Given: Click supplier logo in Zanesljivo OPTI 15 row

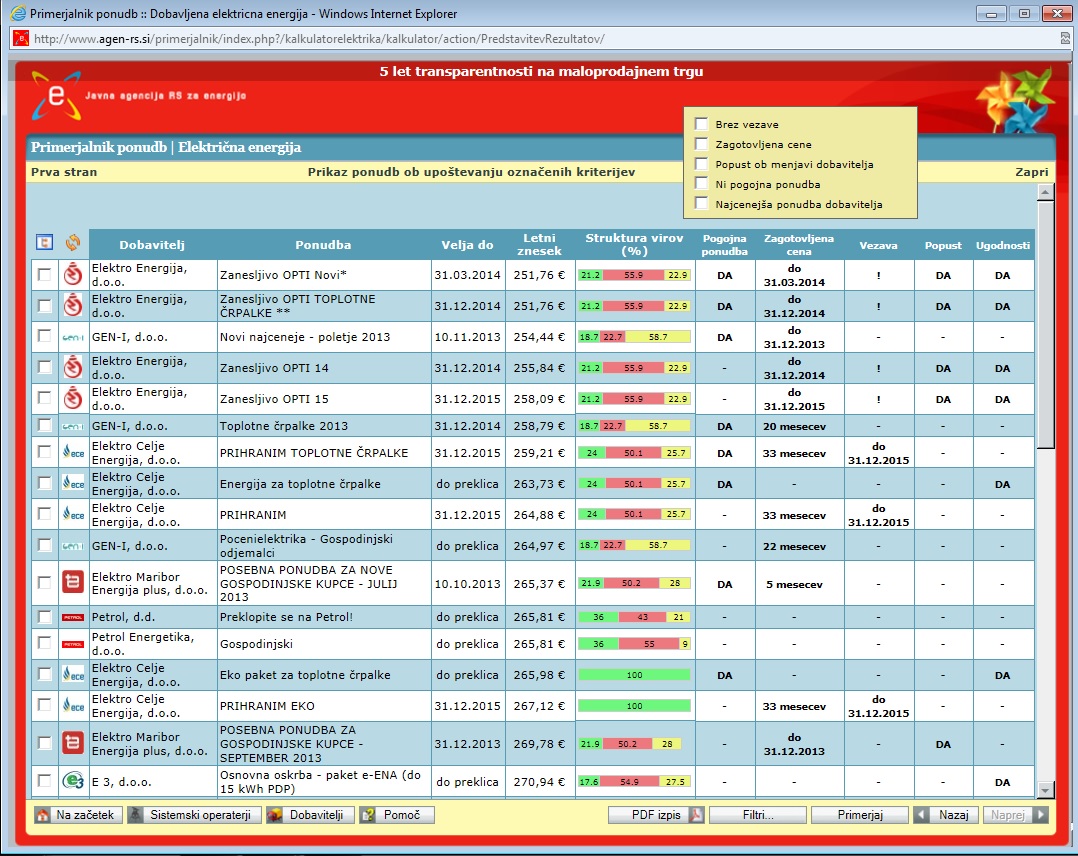Looking at the screenshot, I should click(x=74, y=398).
